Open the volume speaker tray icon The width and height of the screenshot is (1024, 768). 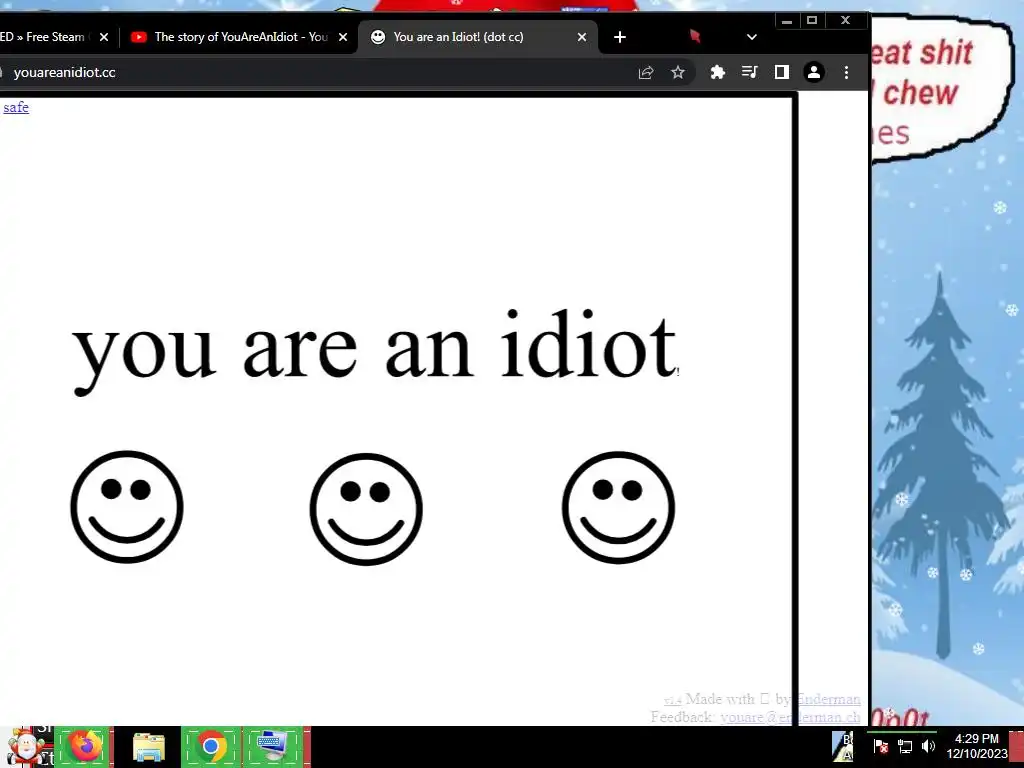(928, 746)
